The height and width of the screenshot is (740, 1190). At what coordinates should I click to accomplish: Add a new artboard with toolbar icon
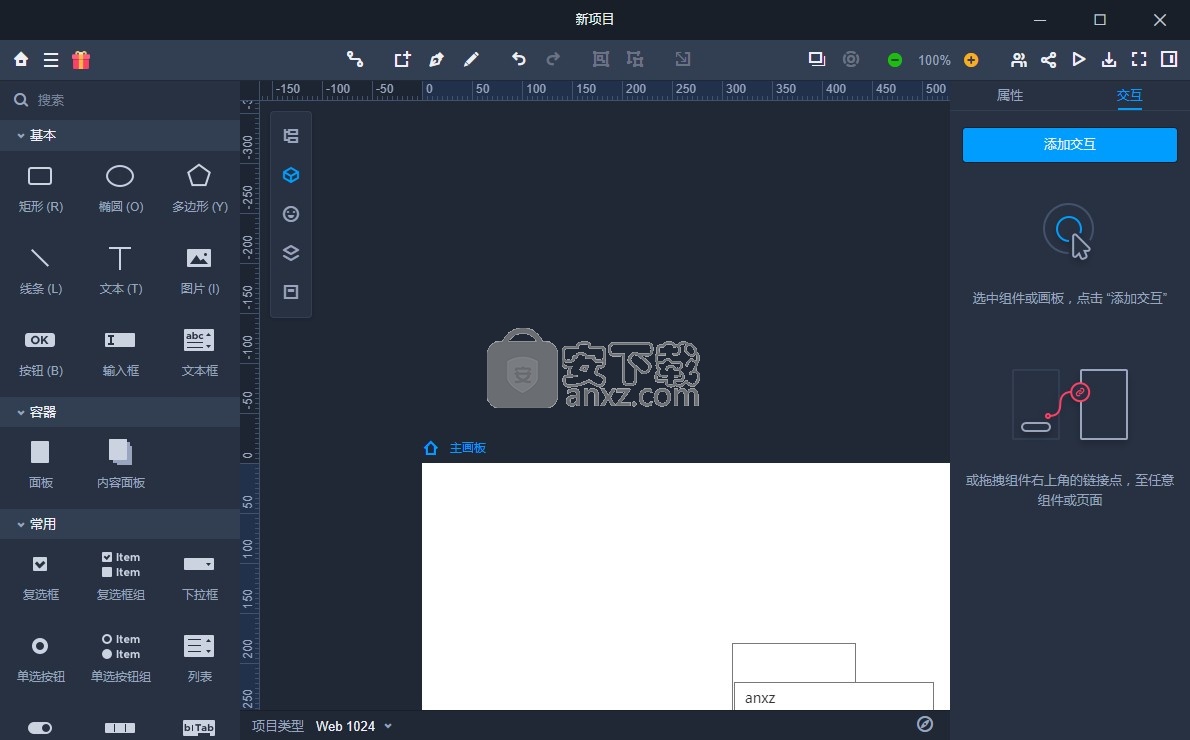(x=402, y=59)
